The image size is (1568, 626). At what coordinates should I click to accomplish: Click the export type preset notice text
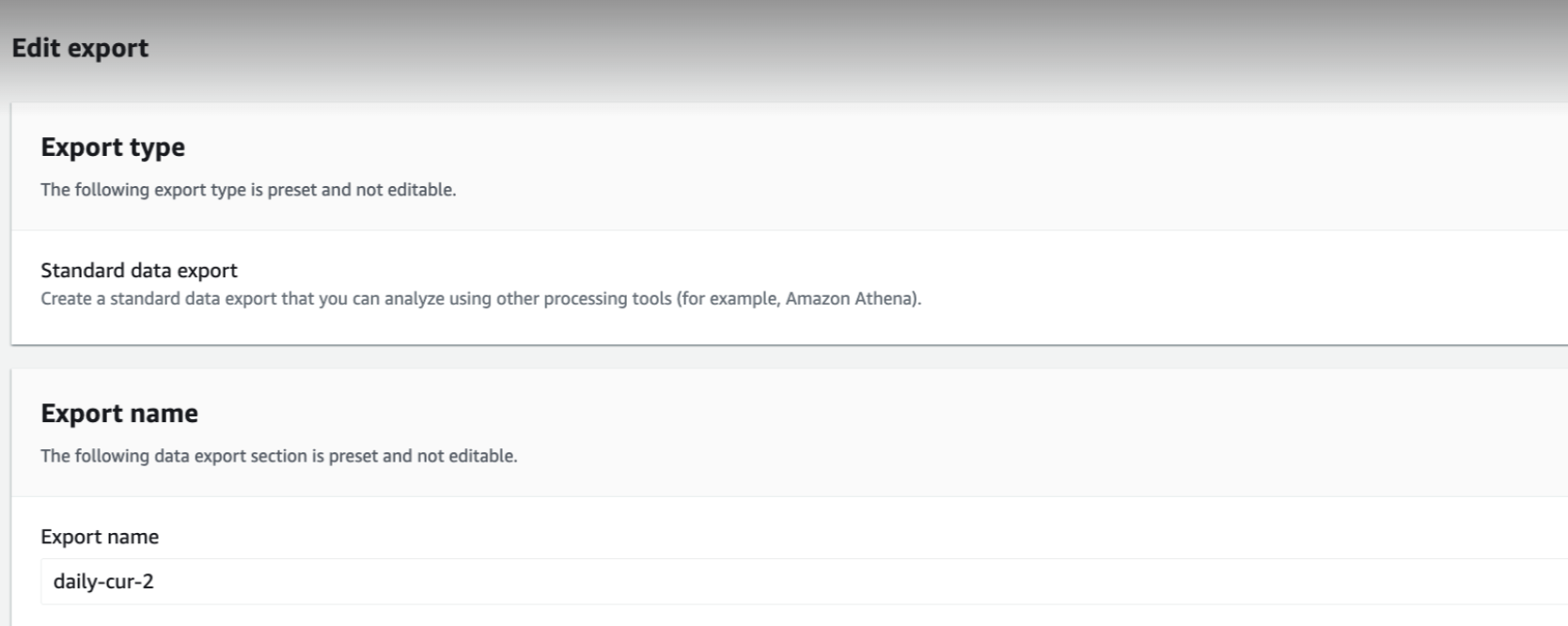(248, 190)
